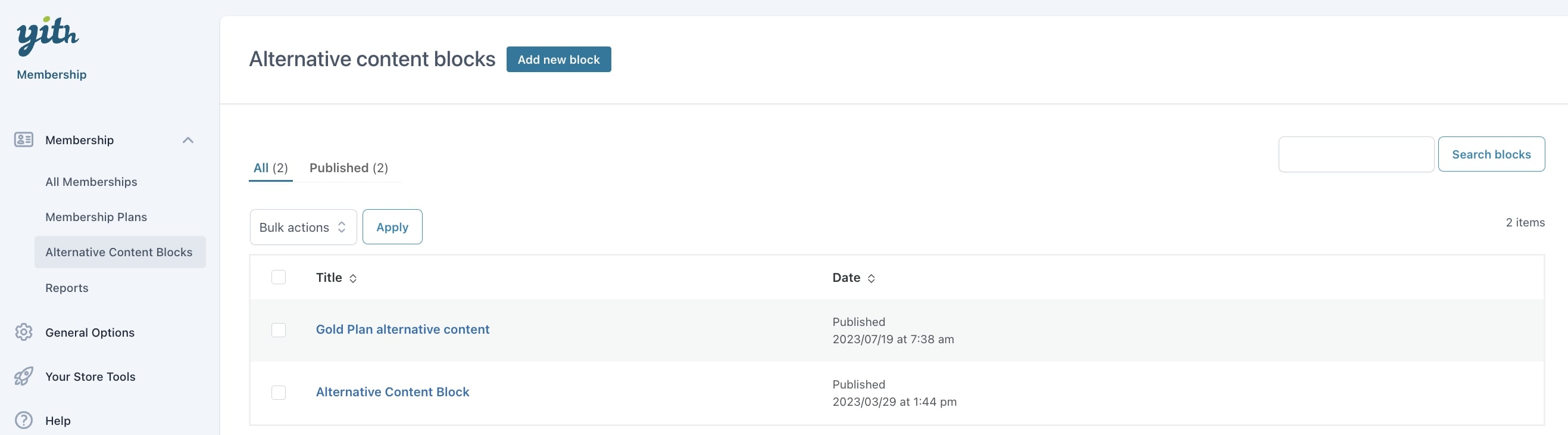1568x435 pixels.
Task: Click the search blocks text field
Action: coord(1355,154)
